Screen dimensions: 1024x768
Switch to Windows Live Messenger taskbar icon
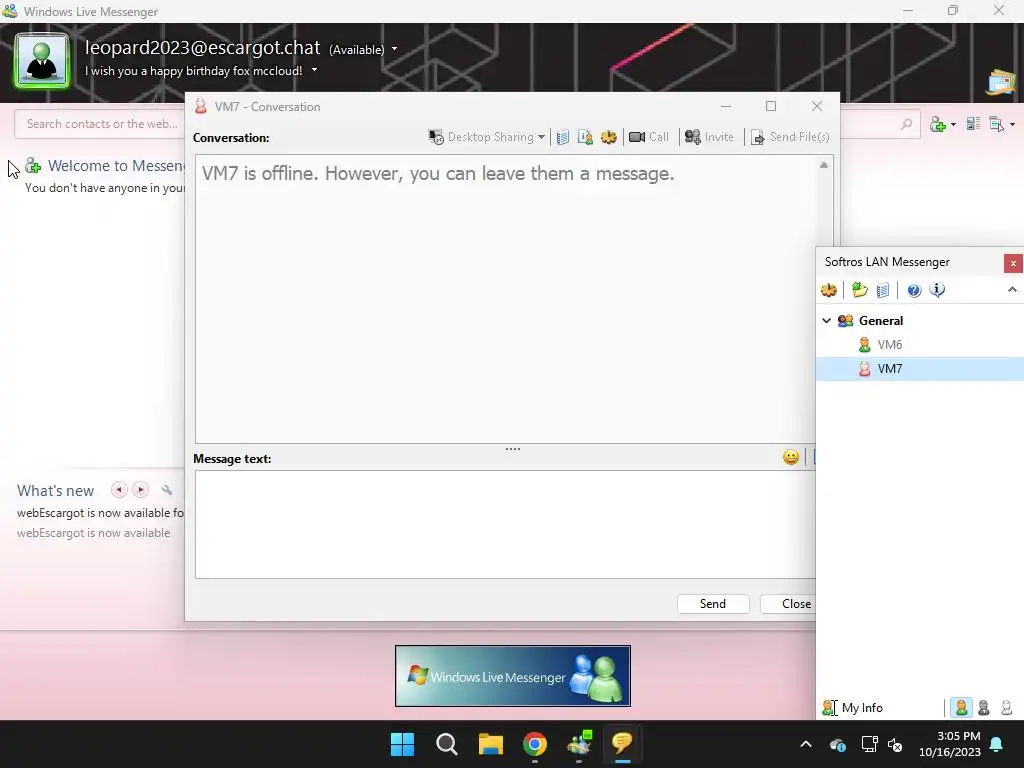(579, 744)
